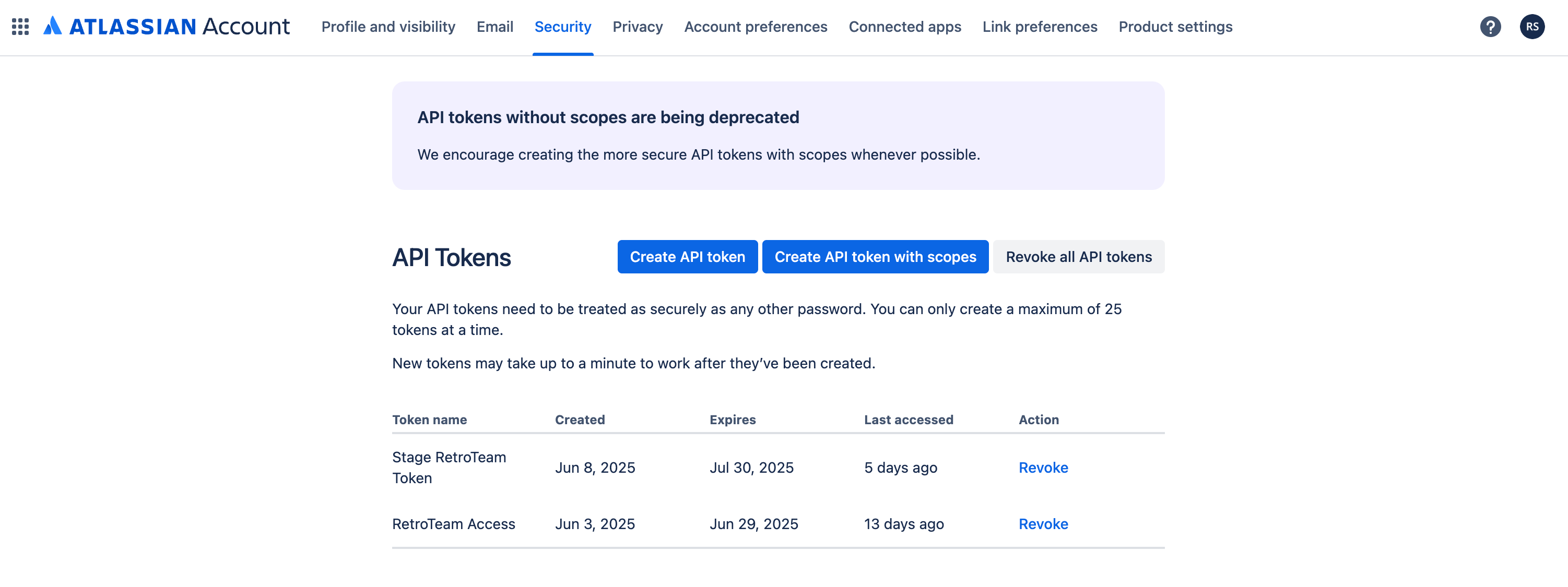Click Create API token button

(687, 257)
